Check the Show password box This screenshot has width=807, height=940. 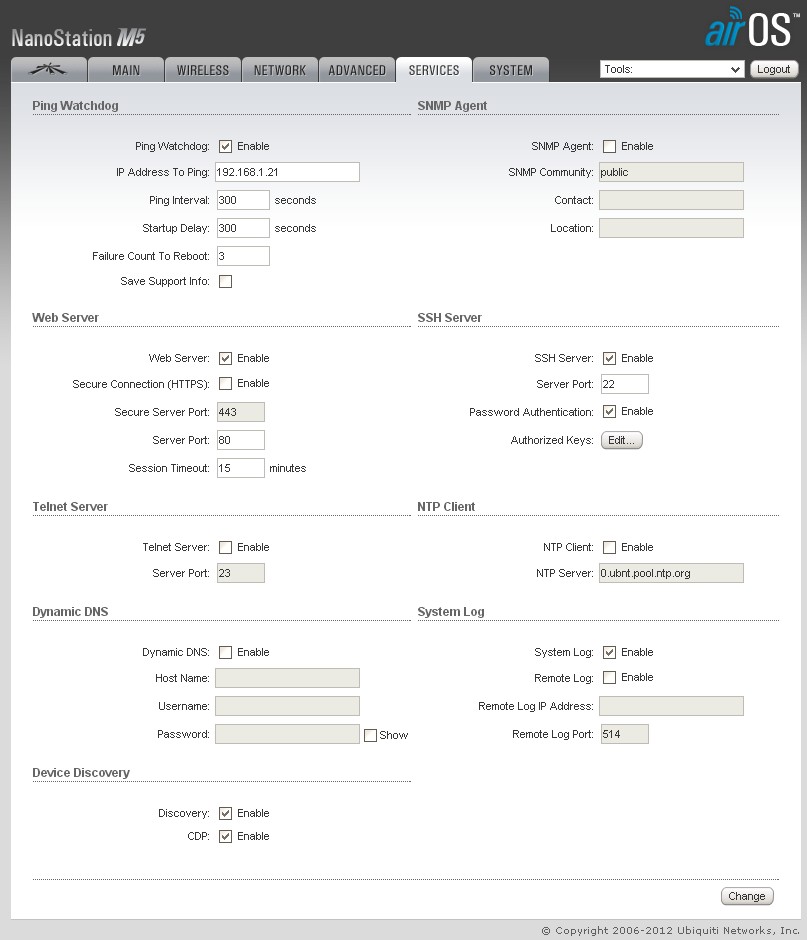pyautogui.click(x=371, y=735)
